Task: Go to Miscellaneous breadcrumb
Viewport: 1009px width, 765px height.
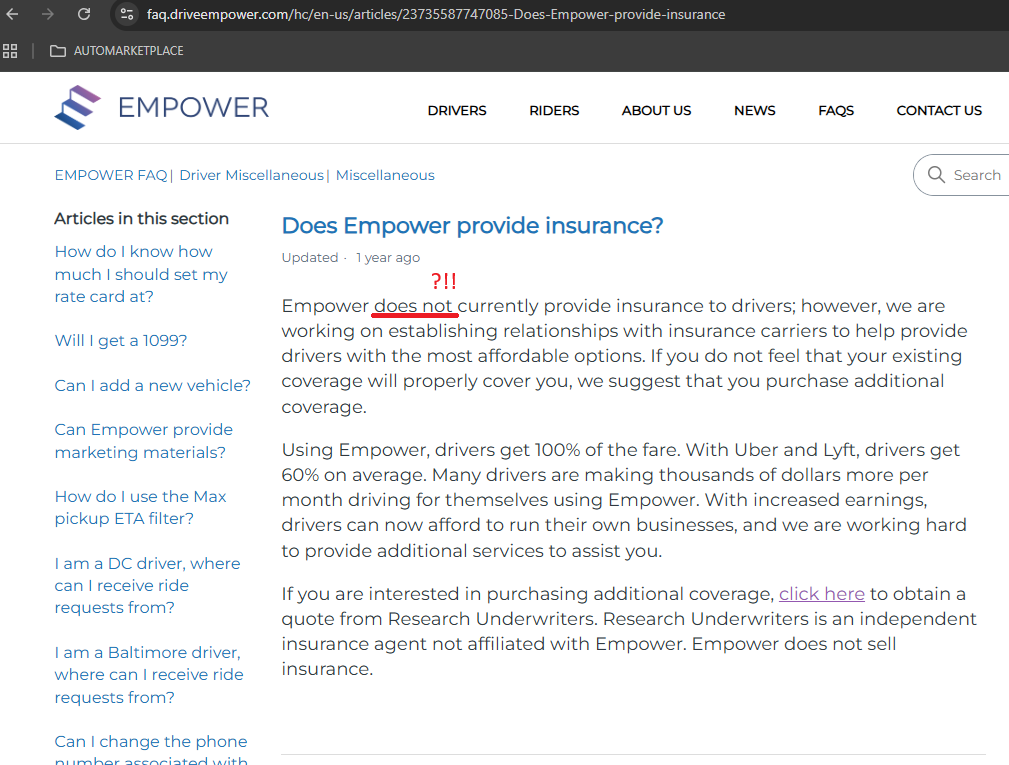Action: 385,175
